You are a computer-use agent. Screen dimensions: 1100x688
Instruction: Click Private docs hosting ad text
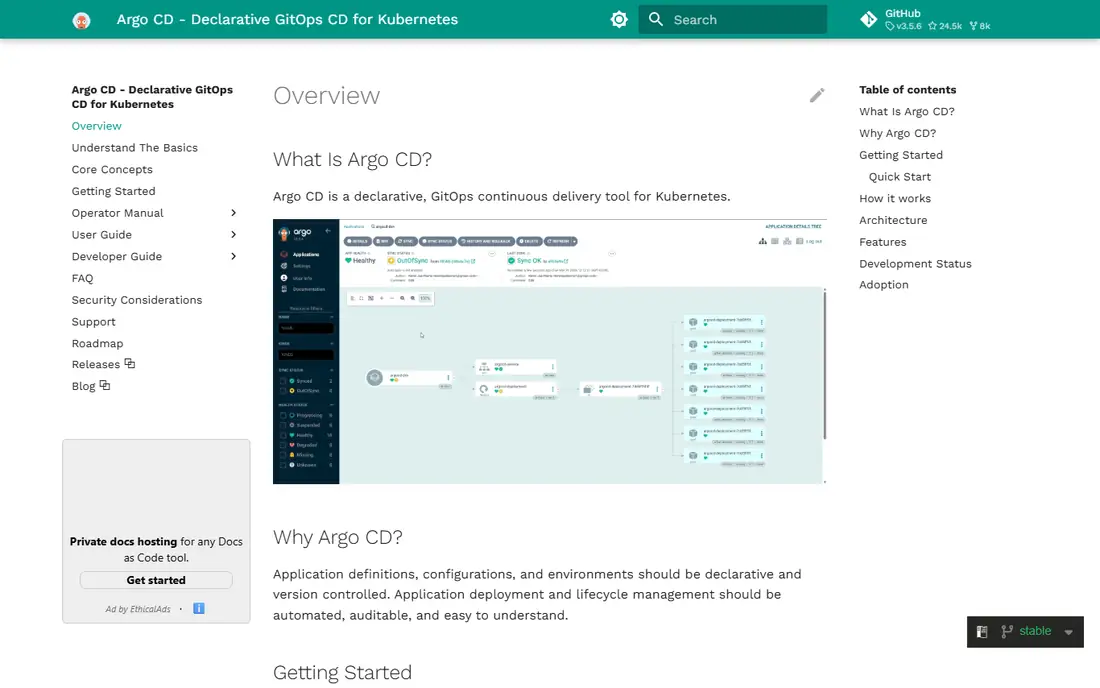(123, 541)
